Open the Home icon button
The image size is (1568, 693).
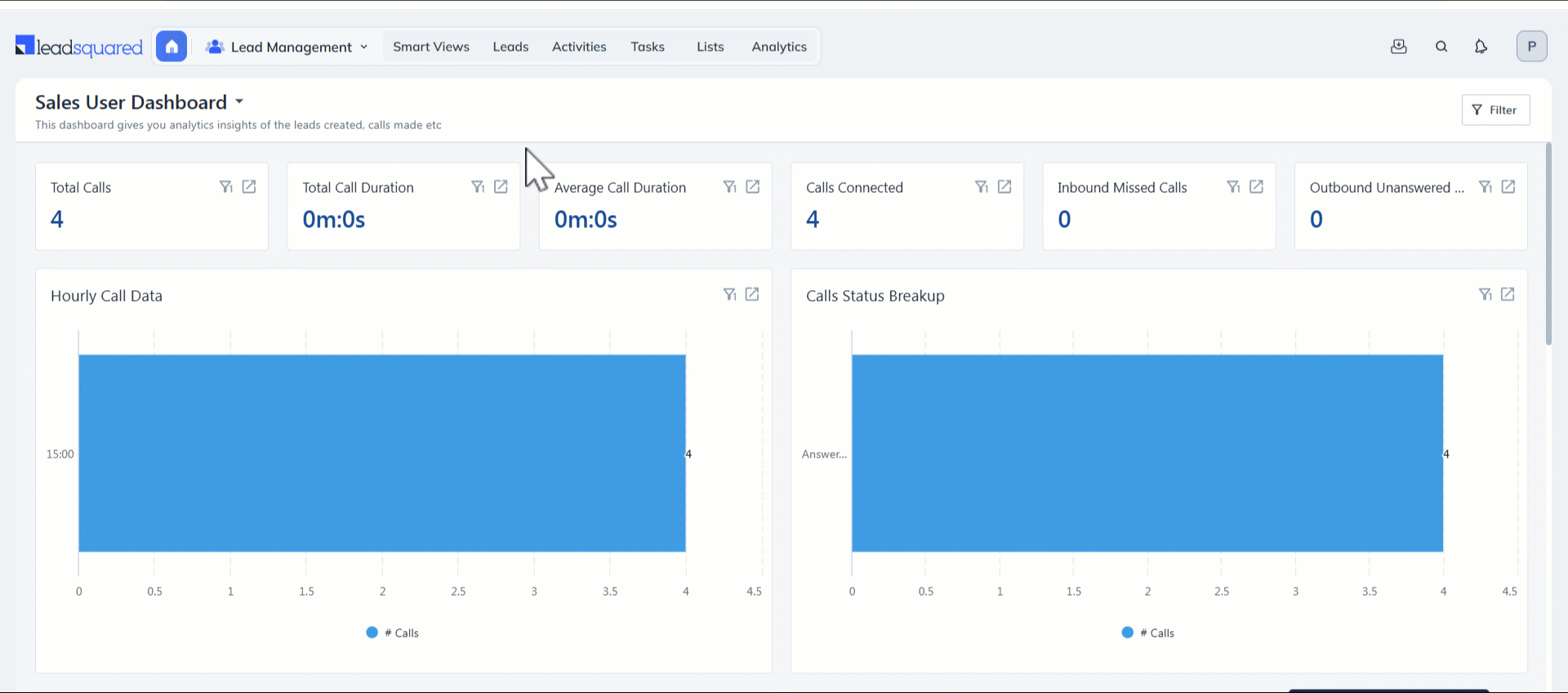pyautogui.click(x=171, y=47)
